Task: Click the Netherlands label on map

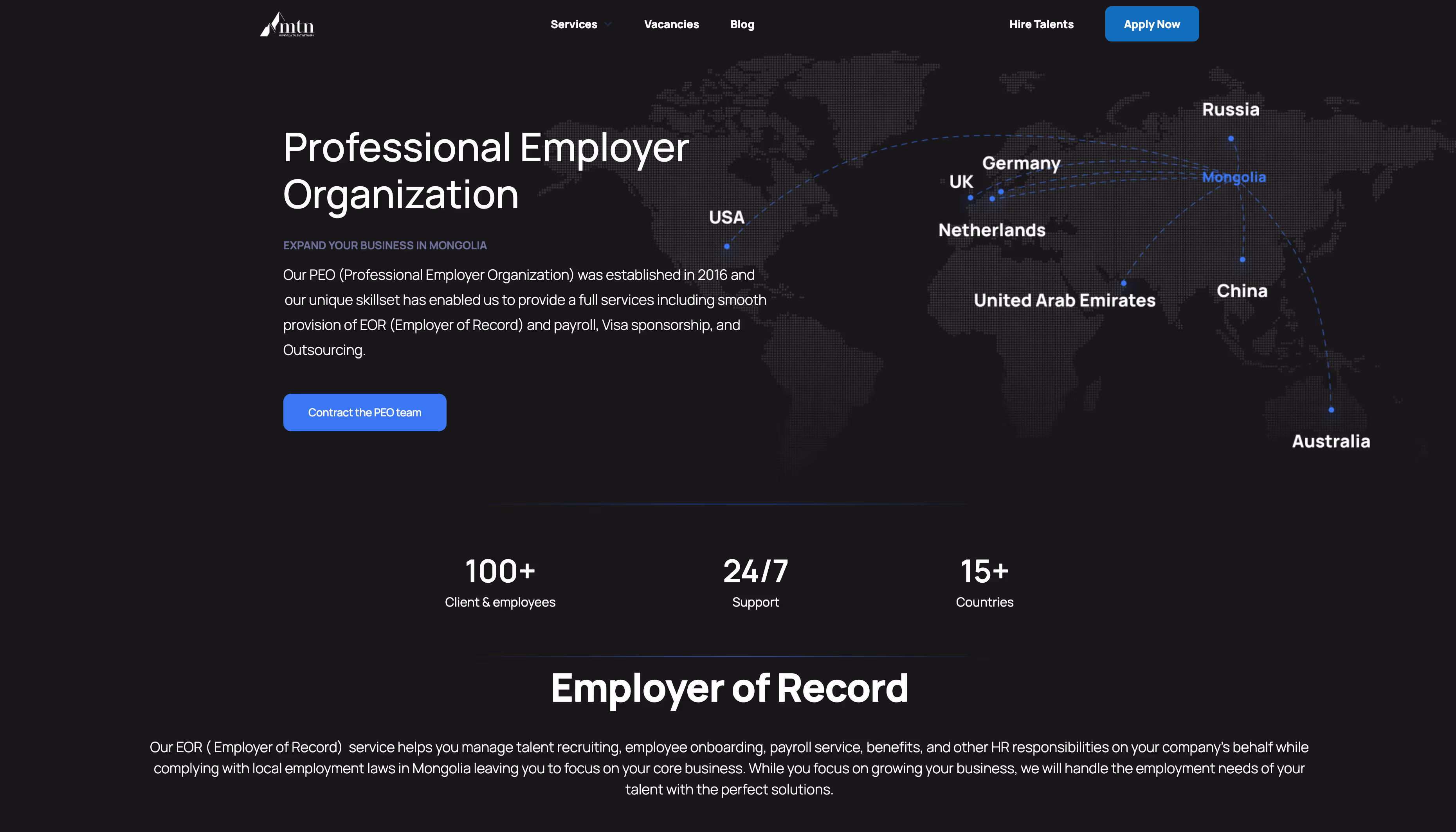Action: click(991, 230)
